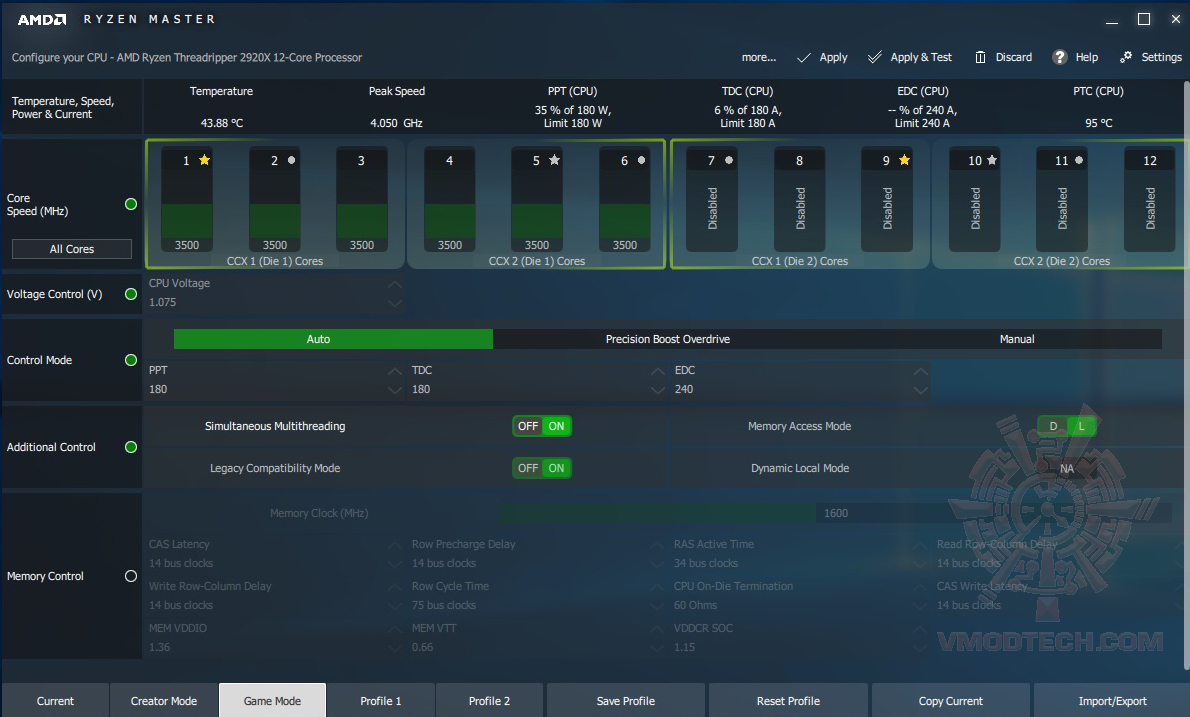Click the dot marker on core 2
Image resolution: width=1190 pixels, height=717 pixels.
[291, 160]
